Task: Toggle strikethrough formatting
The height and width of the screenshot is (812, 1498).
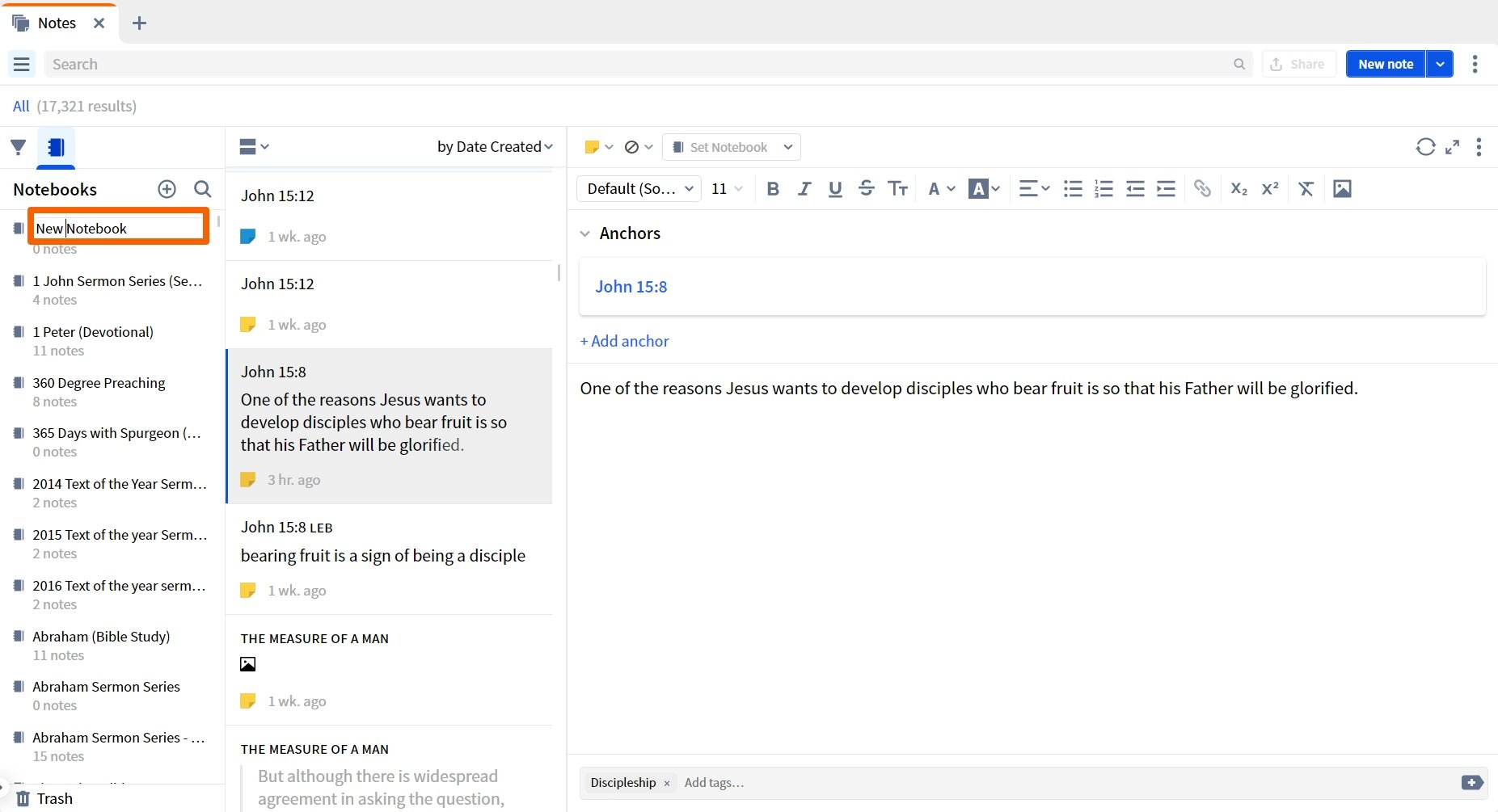Action: [x=866, y=189]
